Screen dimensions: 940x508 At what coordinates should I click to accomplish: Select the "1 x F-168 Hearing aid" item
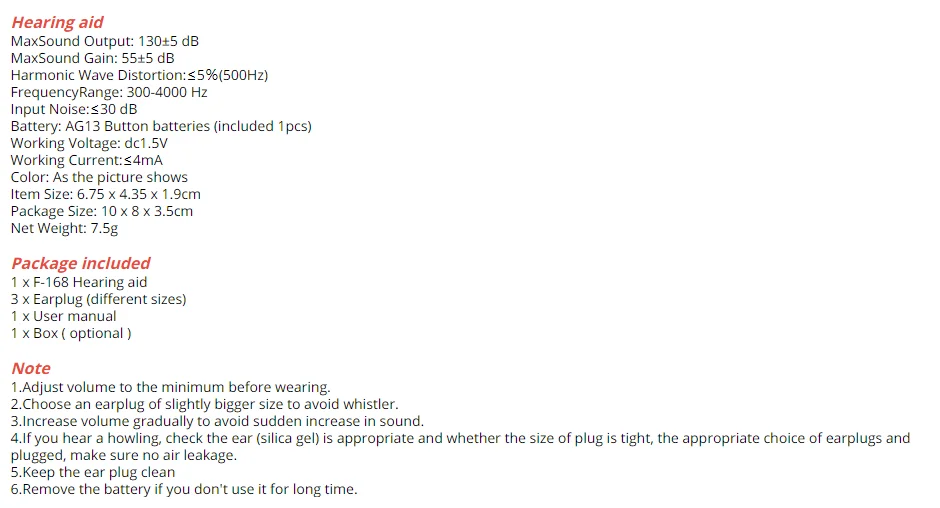click(x=79, y=282)
